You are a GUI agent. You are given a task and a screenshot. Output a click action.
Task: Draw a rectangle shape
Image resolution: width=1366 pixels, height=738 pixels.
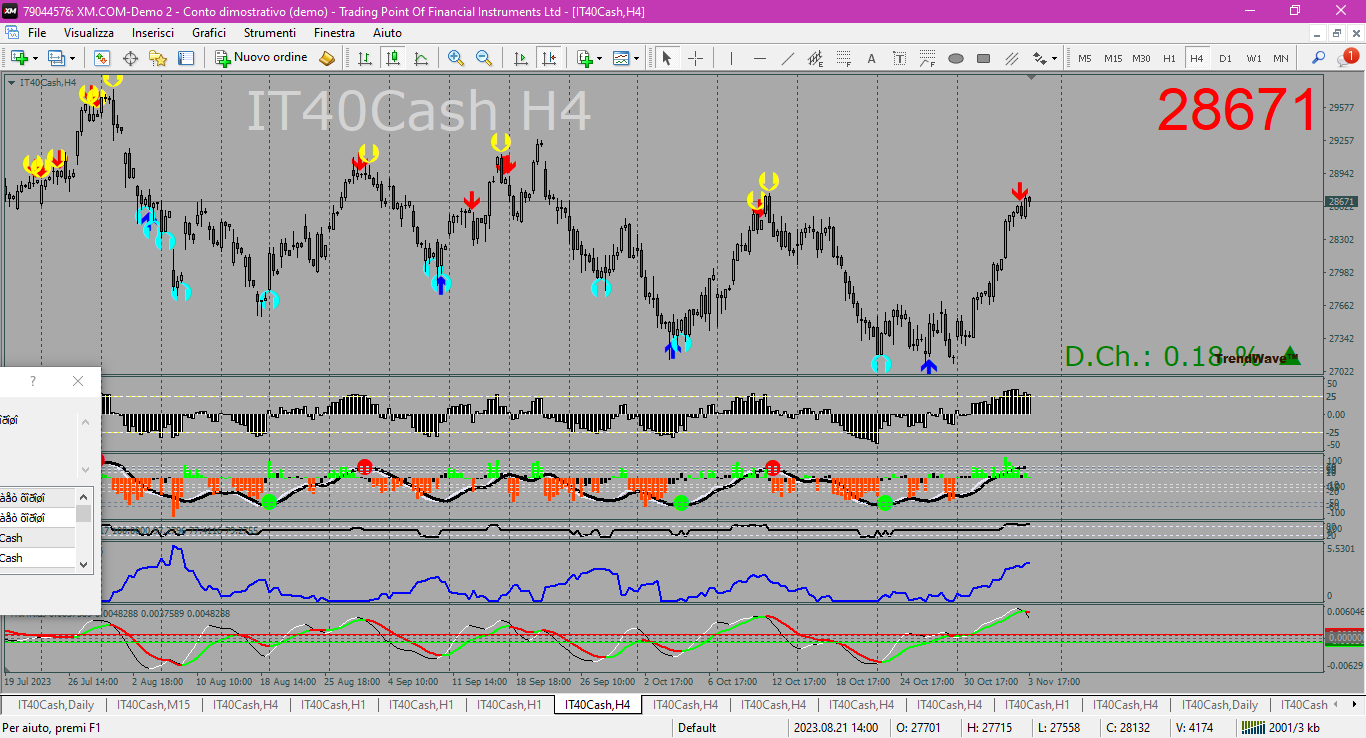[984, 58]
